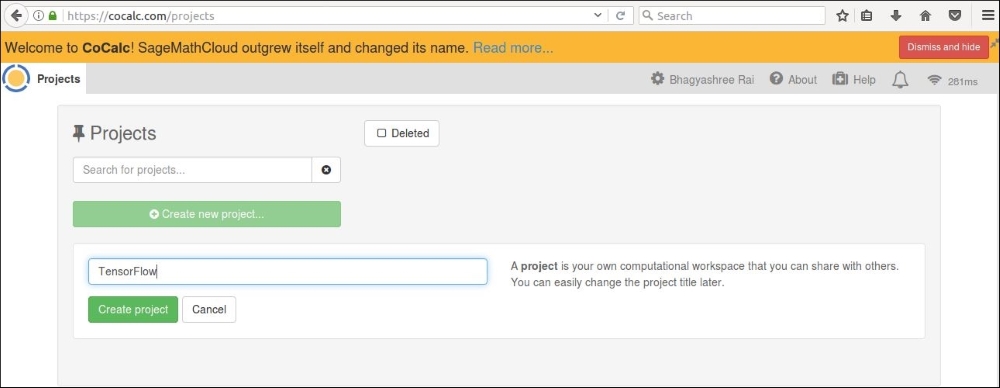Show bookmarks list icon
The width and height of the screenshot is (1000, 388).
pos(866,16)
